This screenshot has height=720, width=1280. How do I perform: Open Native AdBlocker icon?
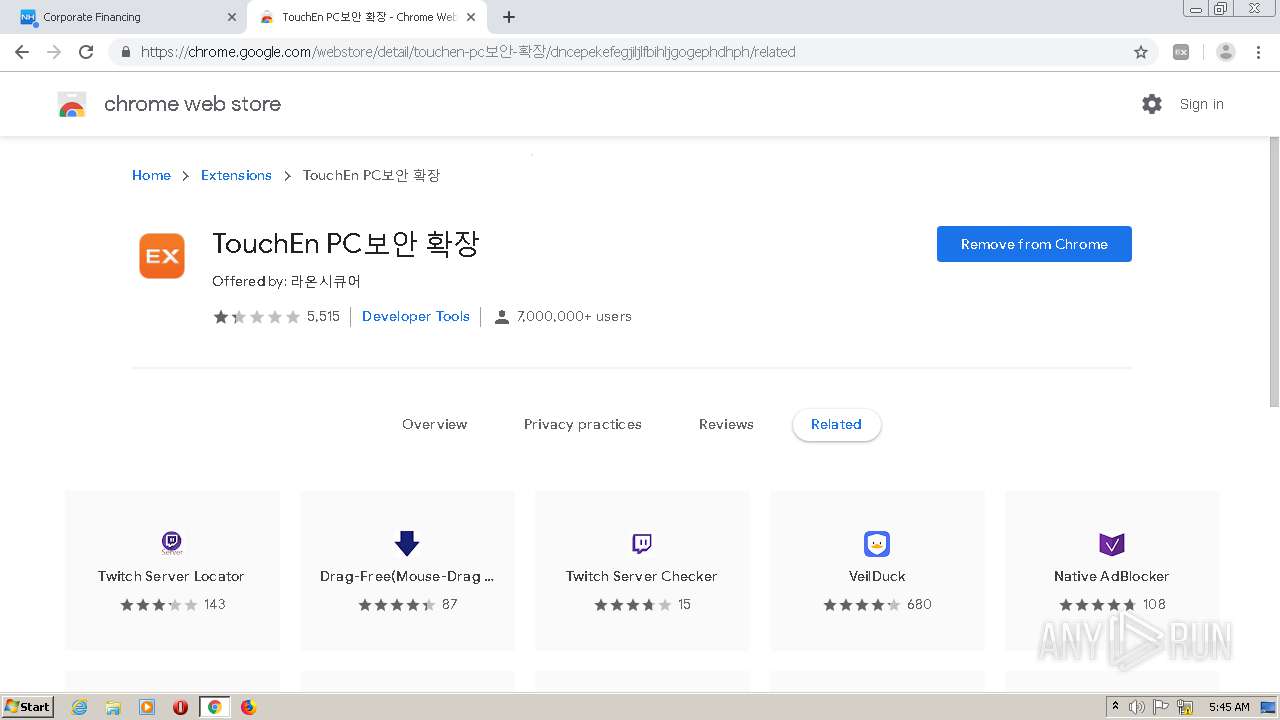click(1112, 544)
